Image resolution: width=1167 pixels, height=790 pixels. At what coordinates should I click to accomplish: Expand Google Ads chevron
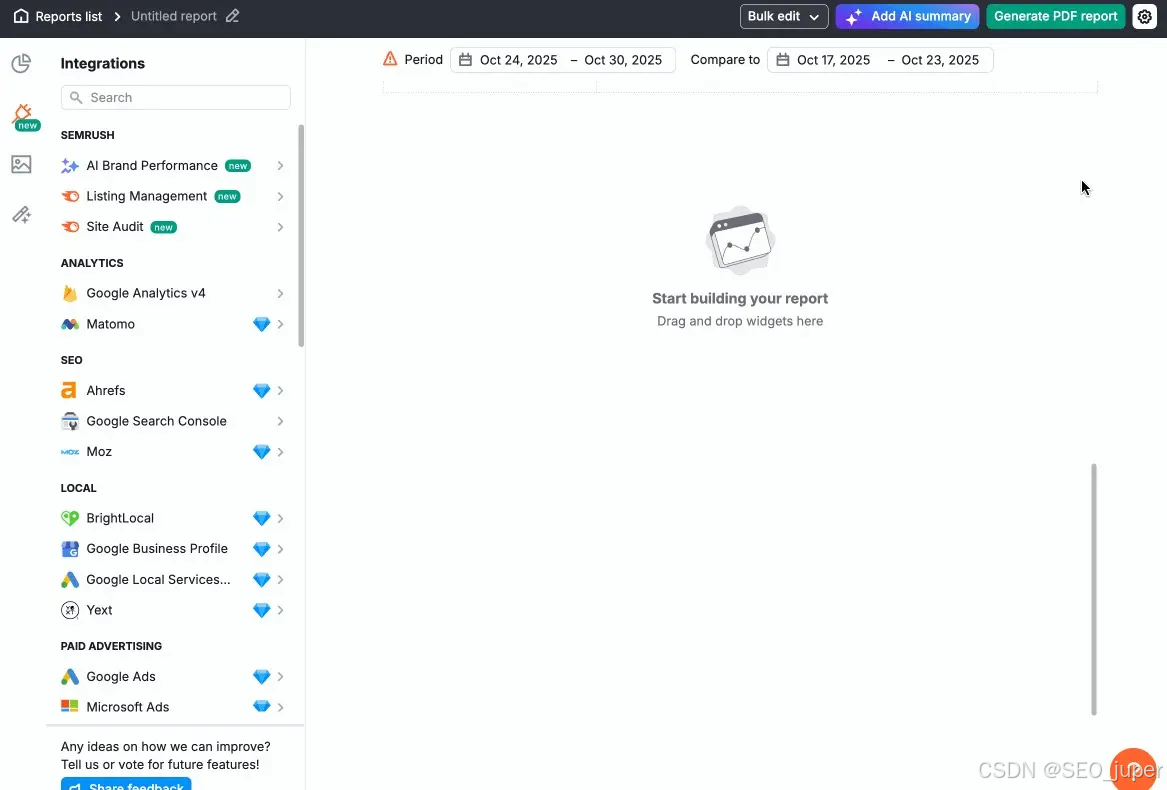pos(281,676)
